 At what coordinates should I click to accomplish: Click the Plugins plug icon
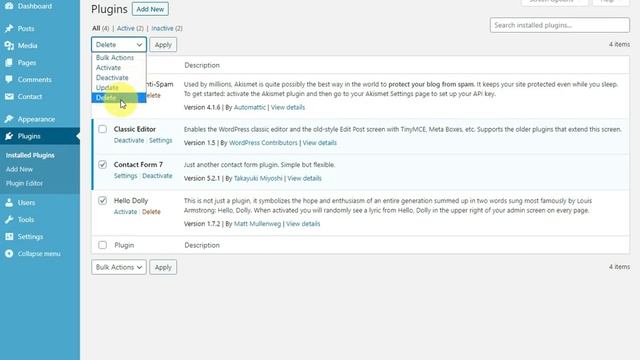pos(9,136)
